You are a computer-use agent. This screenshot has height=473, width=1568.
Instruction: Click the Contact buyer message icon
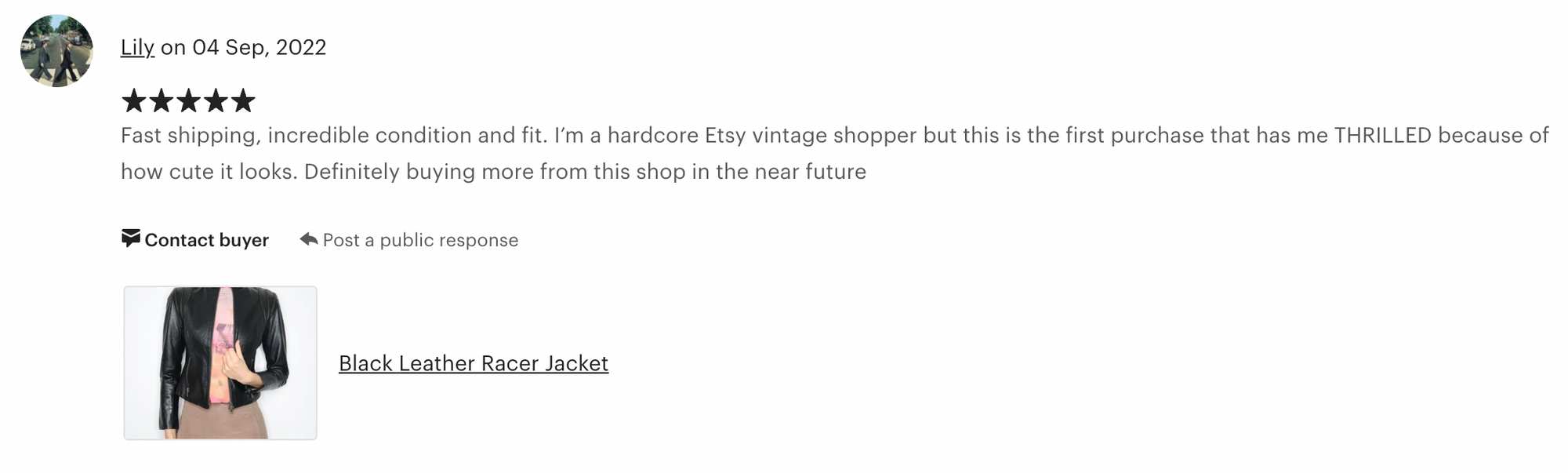point(131,238)
